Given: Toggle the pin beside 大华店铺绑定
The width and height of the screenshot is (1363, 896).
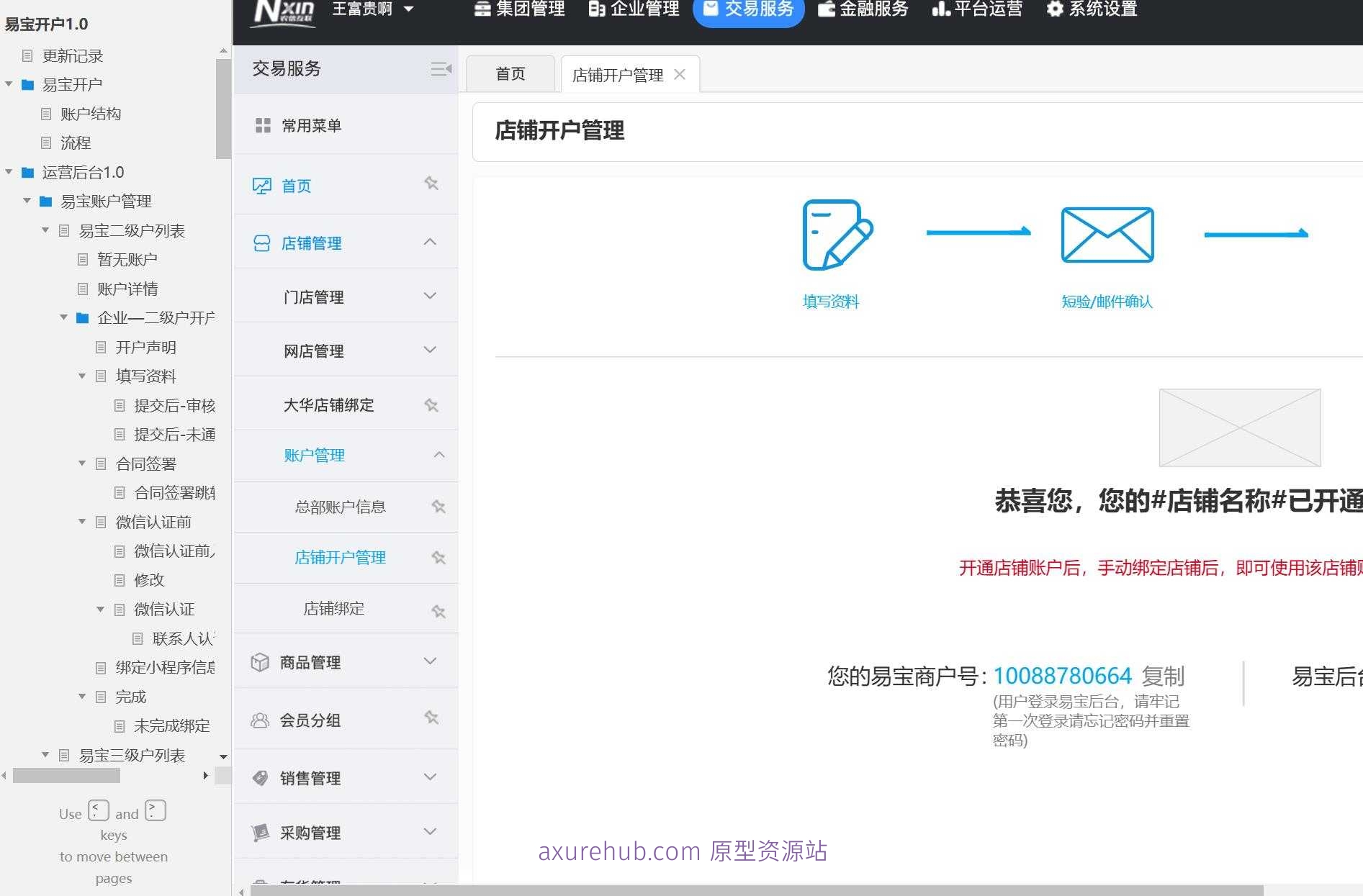Looking at the screenshot, I should 432,405.
